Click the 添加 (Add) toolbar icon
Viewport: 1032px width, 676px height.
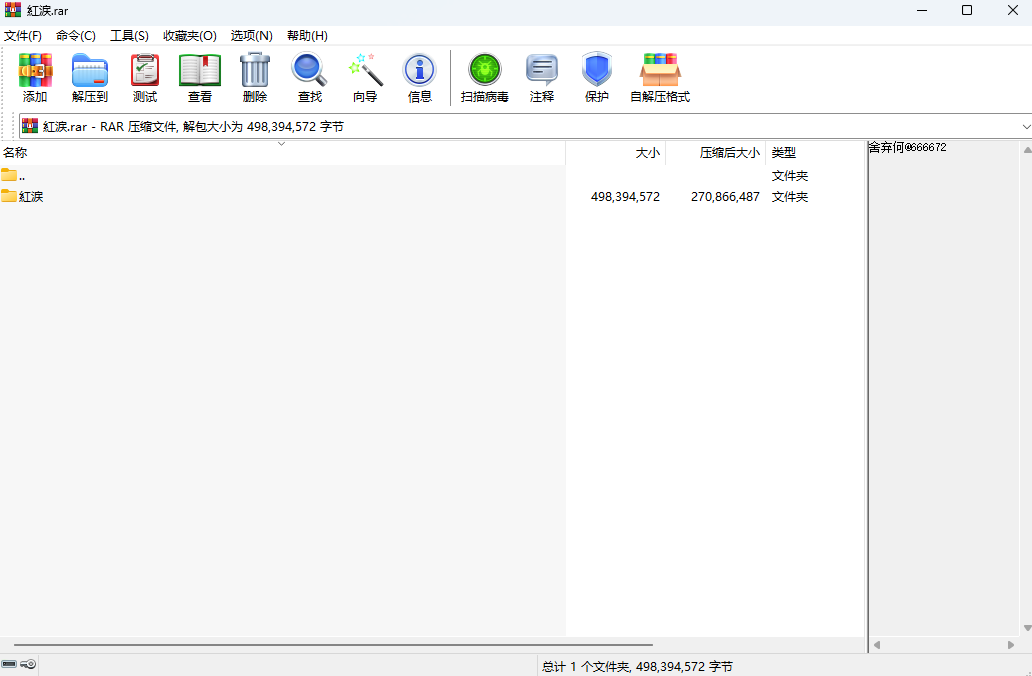click(x=35, y=78)
